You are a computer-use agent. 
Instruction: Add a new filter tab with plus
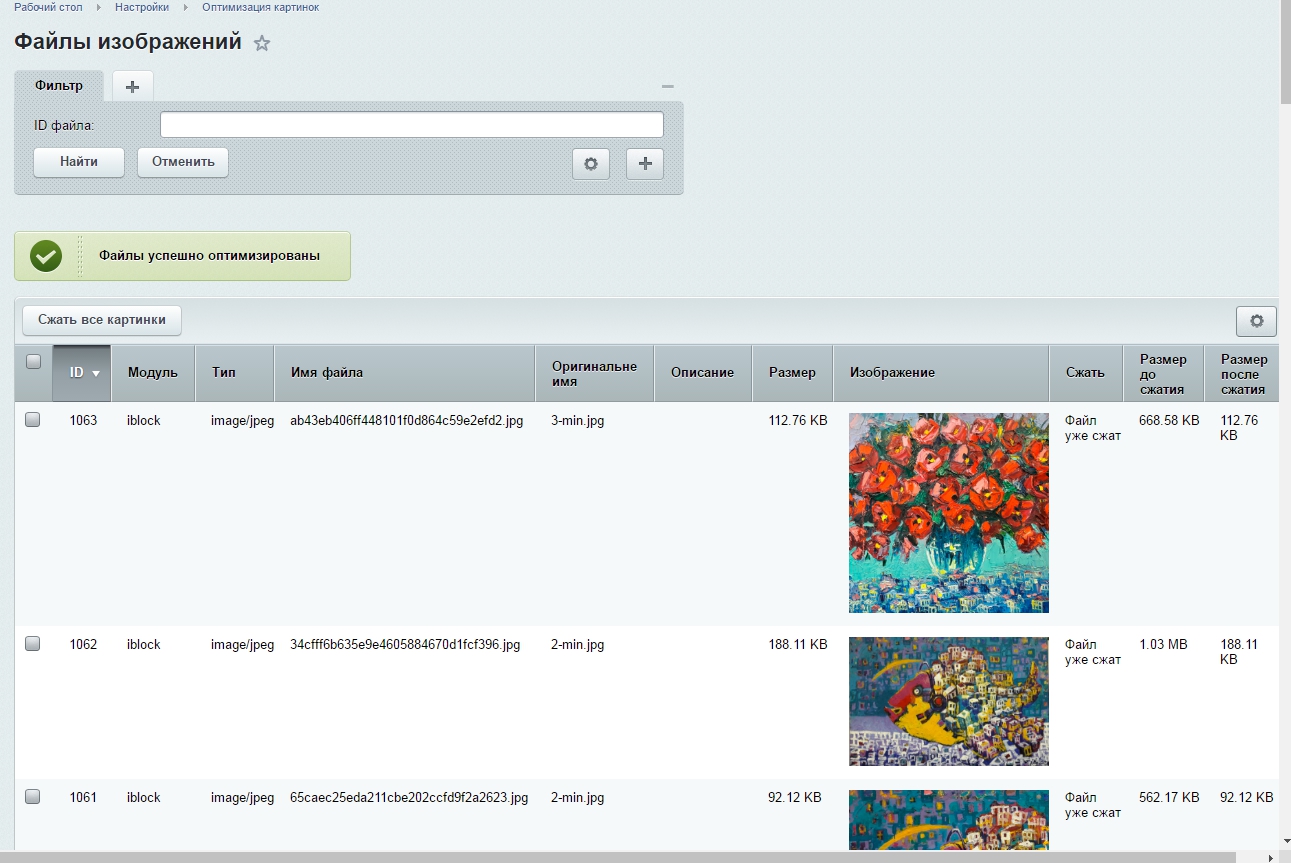click(x=132, y=86)
